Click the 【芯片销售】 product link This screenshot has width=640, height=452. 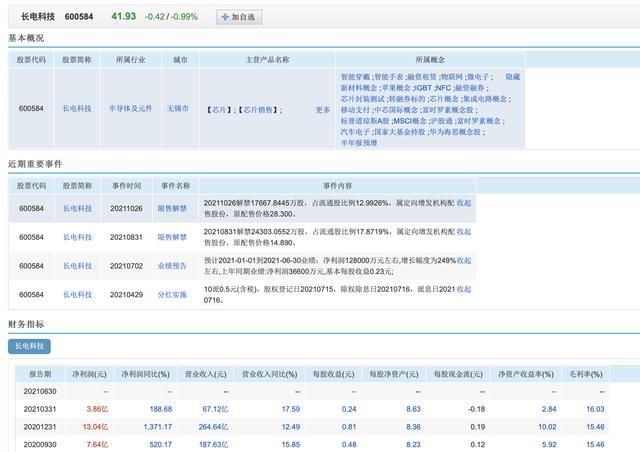258,109
